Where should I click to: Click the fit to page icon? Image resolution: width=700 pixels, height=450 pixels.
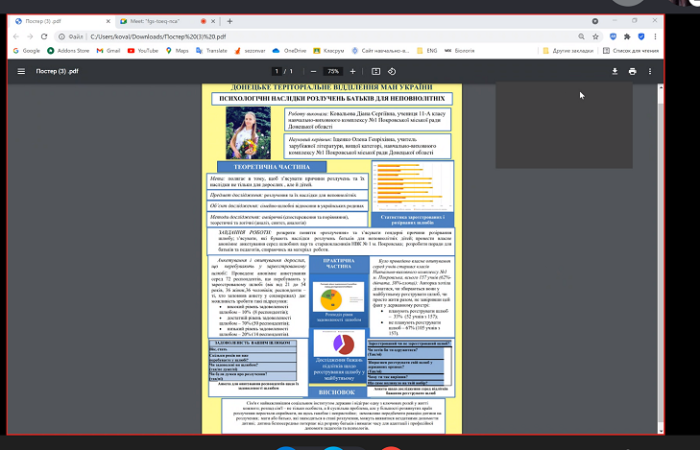pyautogui.click(x=376, y=72)
